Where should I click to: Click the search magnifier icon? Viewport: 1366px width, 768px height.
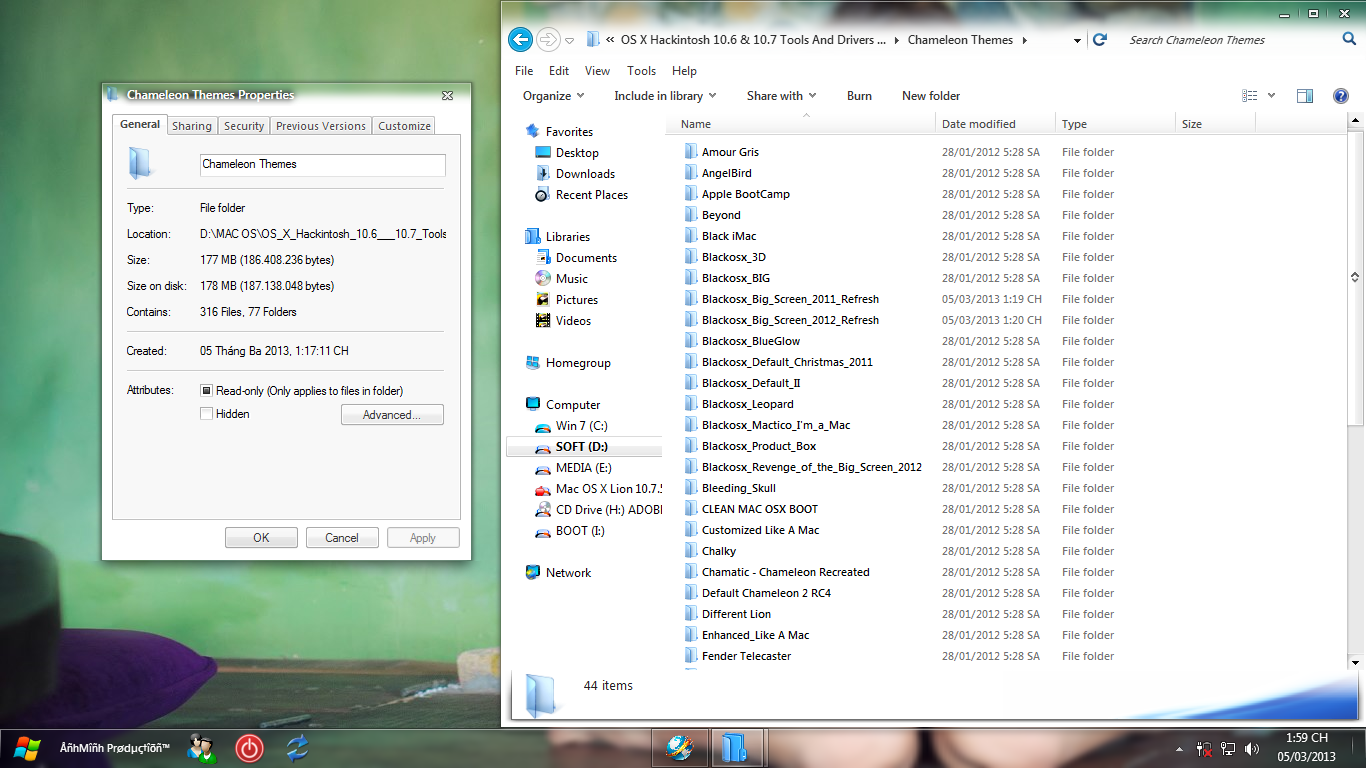[1349, 40]
